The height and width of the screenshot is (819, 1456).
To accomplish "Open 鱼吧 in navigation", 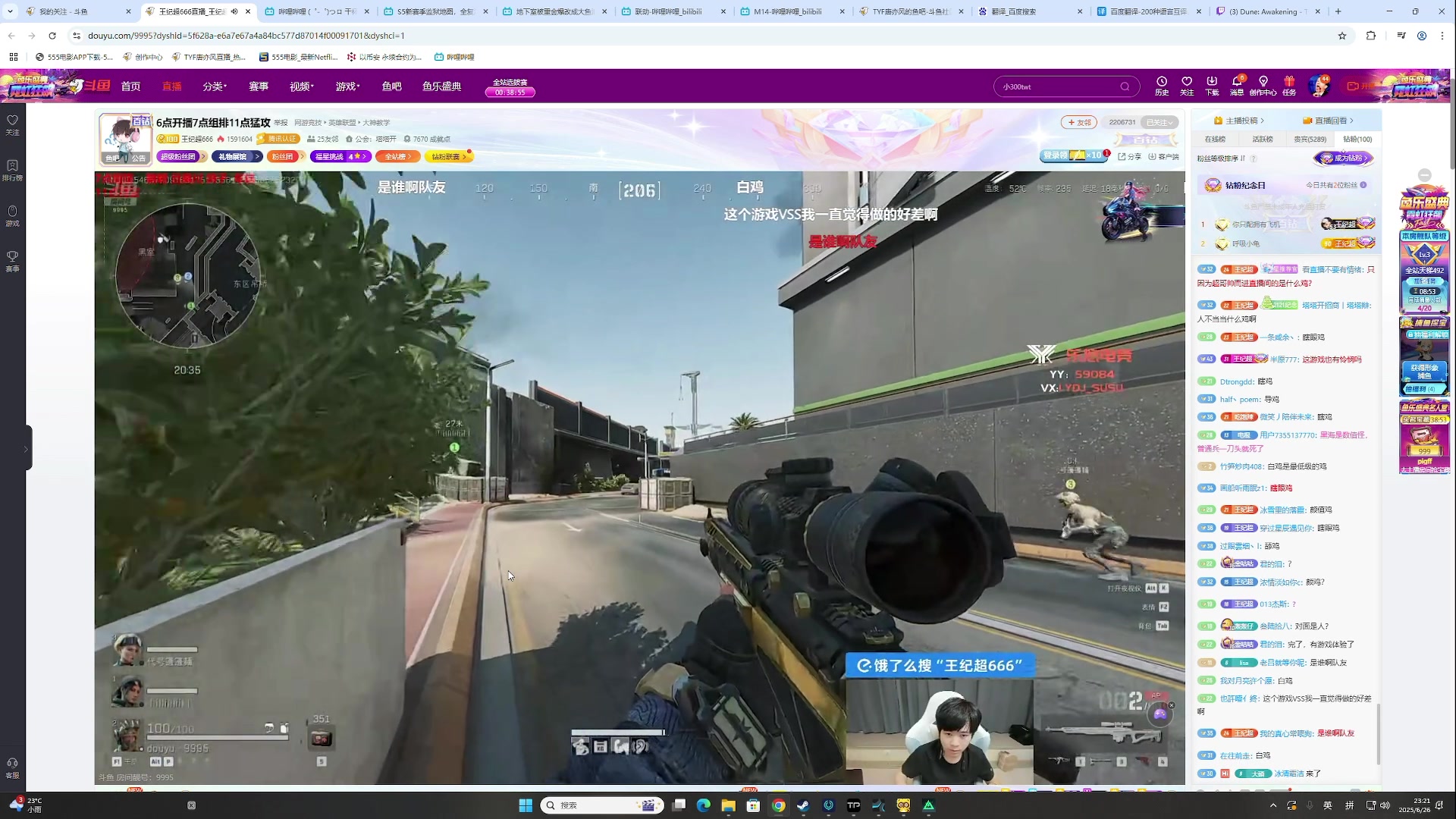I will coord(391,86).
